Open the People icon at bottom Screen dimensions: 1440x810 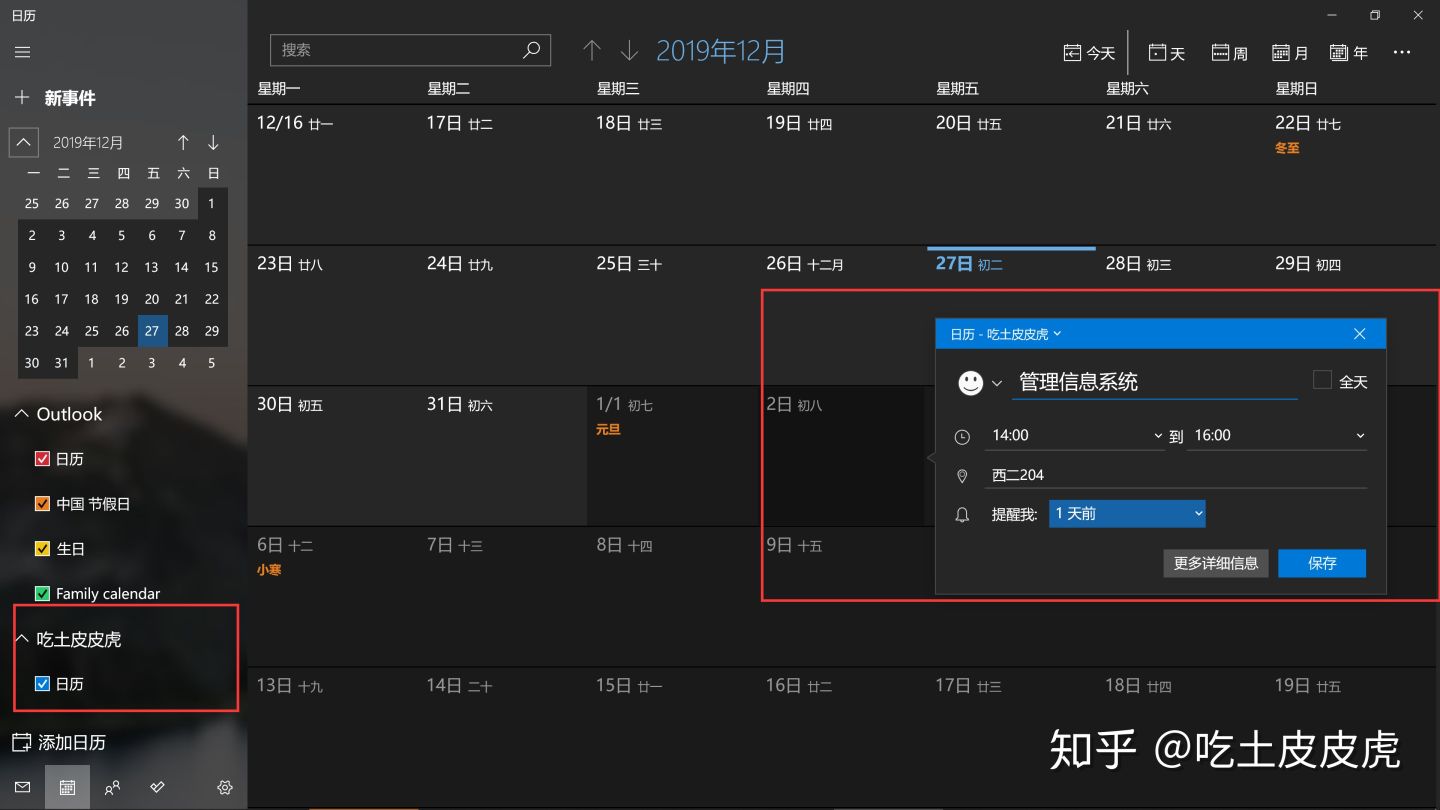[x=112, y=787]
